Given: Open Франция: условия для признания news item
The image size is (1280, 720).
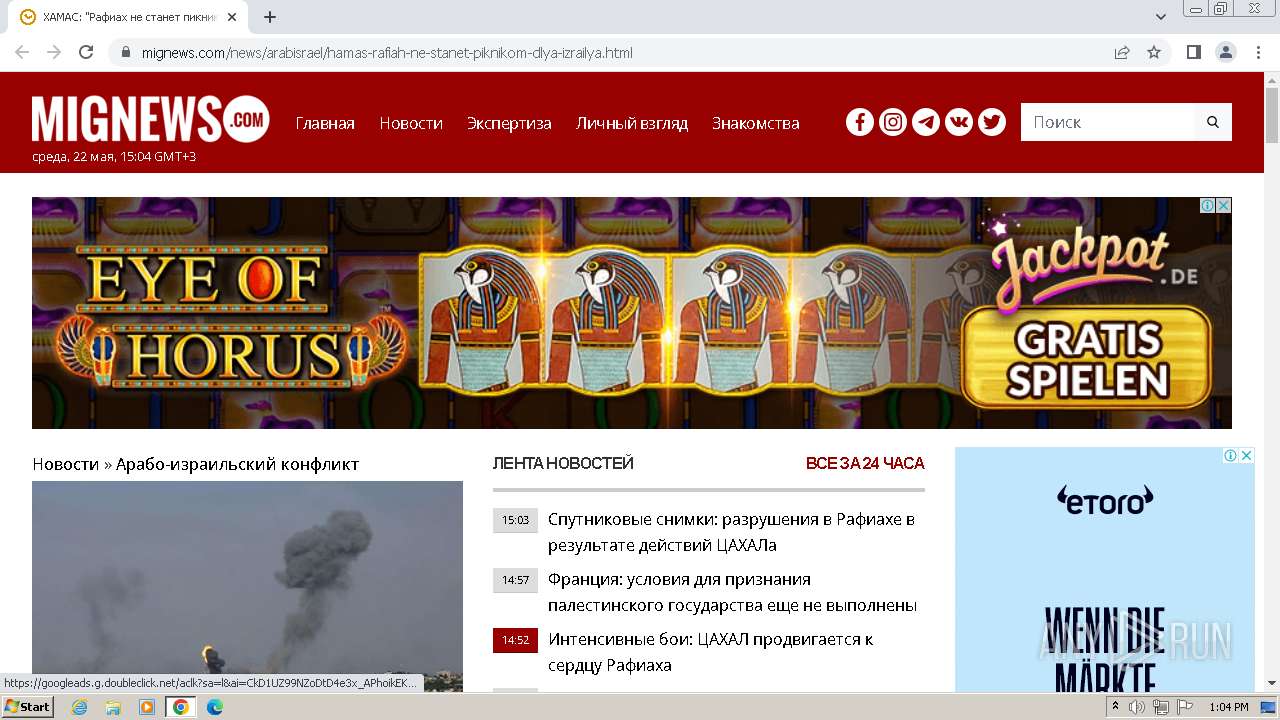Looking at the screenshot, I should [x=732, y=592].
